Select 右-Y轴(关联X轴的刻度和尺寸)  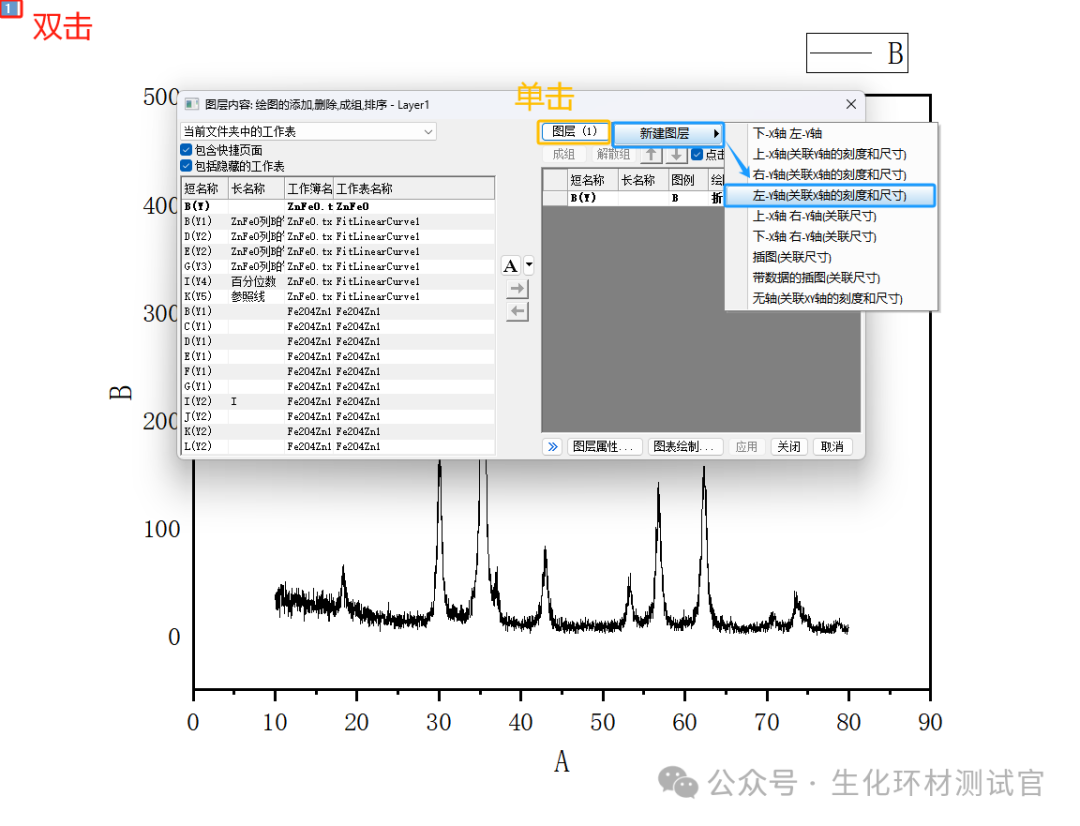click(x=831, y=174)
